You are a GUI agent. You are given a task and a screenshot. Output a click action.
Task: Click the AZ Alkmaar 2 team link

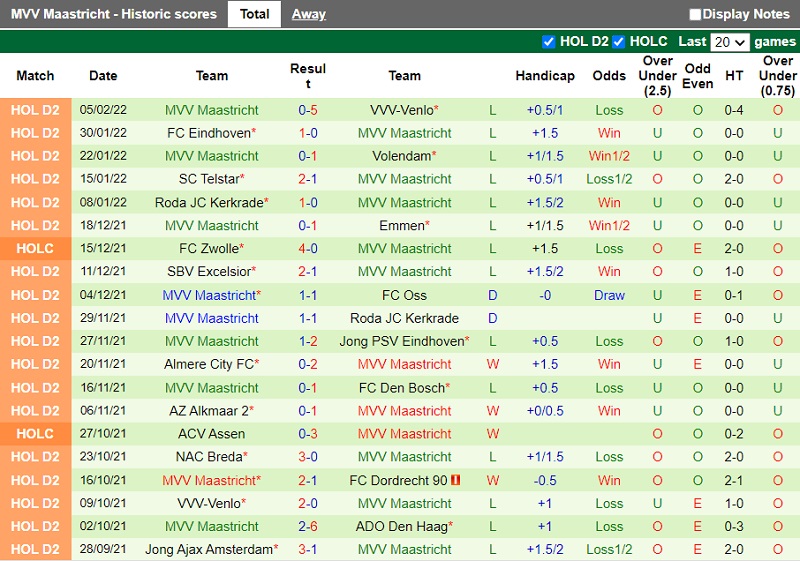click(209, 411)
